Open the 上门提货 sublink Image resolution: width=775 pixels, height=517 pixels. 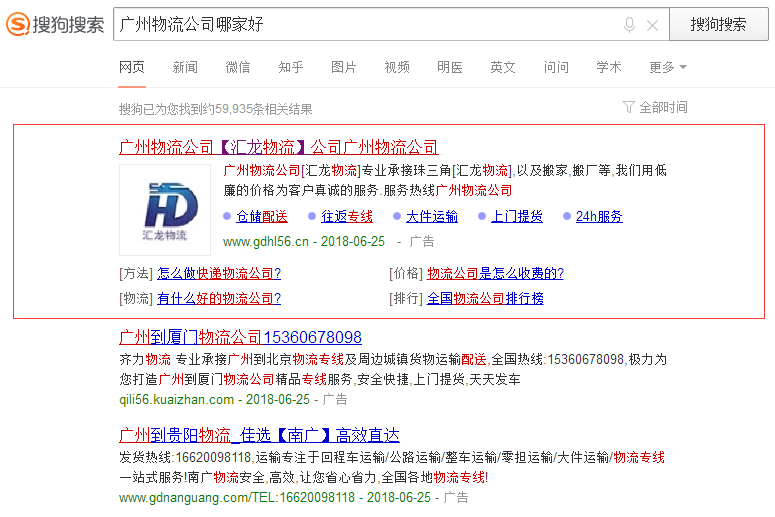tap(517, 216)
